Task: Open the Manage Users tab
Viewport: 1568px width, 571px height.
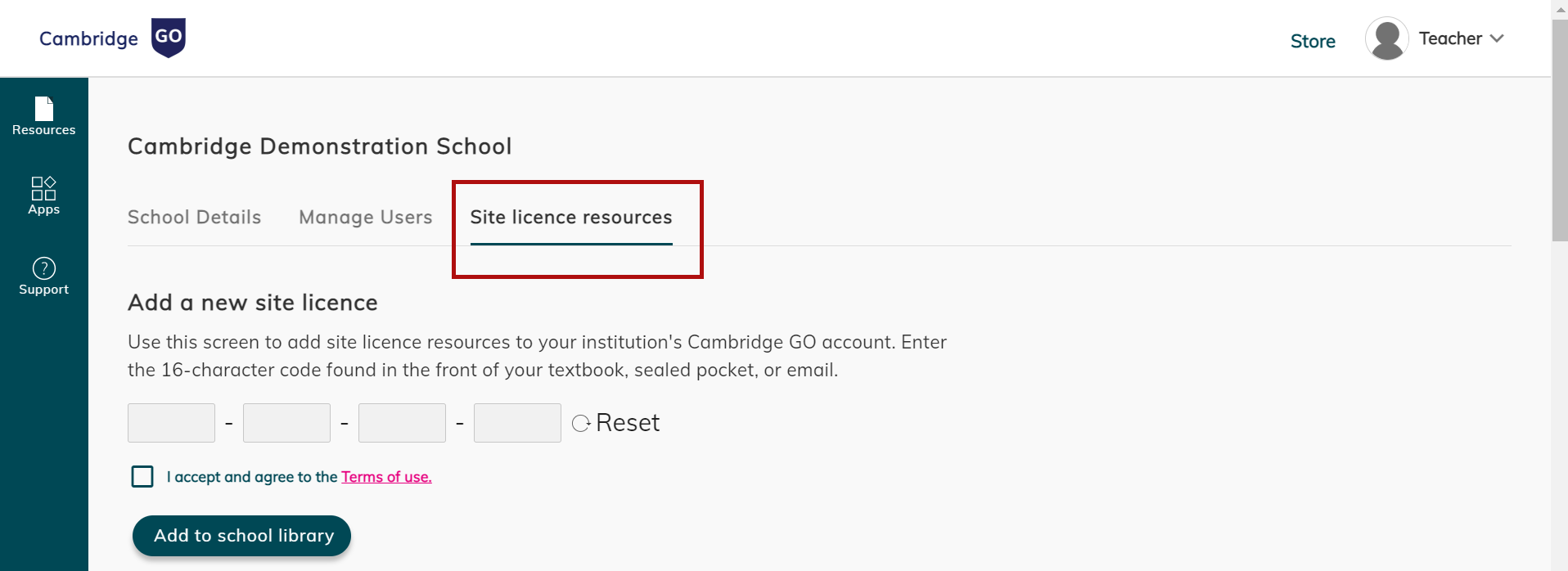Action: pyautogui.click(x=365, y=217)
